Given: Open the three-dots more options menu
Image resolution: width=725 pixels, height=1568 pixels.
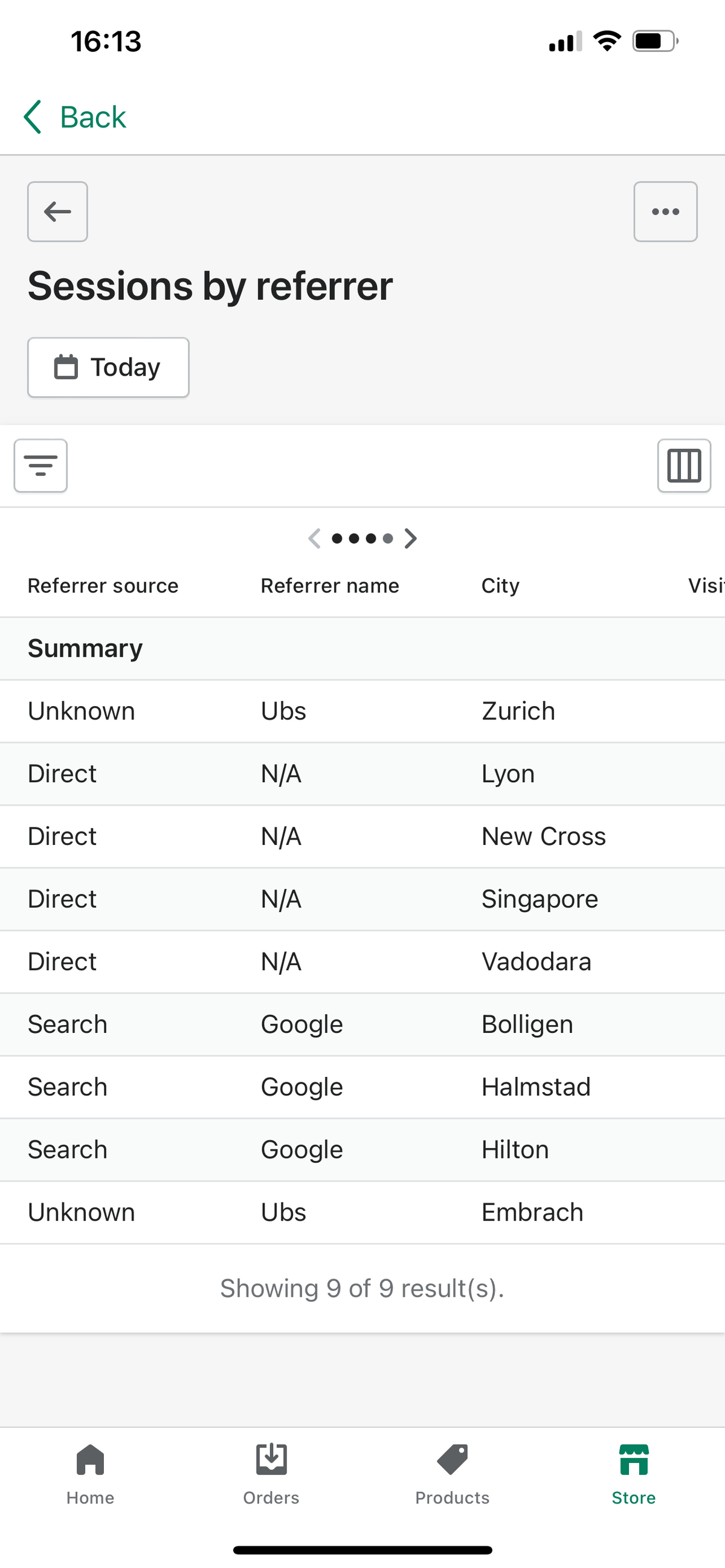Looking at the screenshot, I should pos(665,211).
